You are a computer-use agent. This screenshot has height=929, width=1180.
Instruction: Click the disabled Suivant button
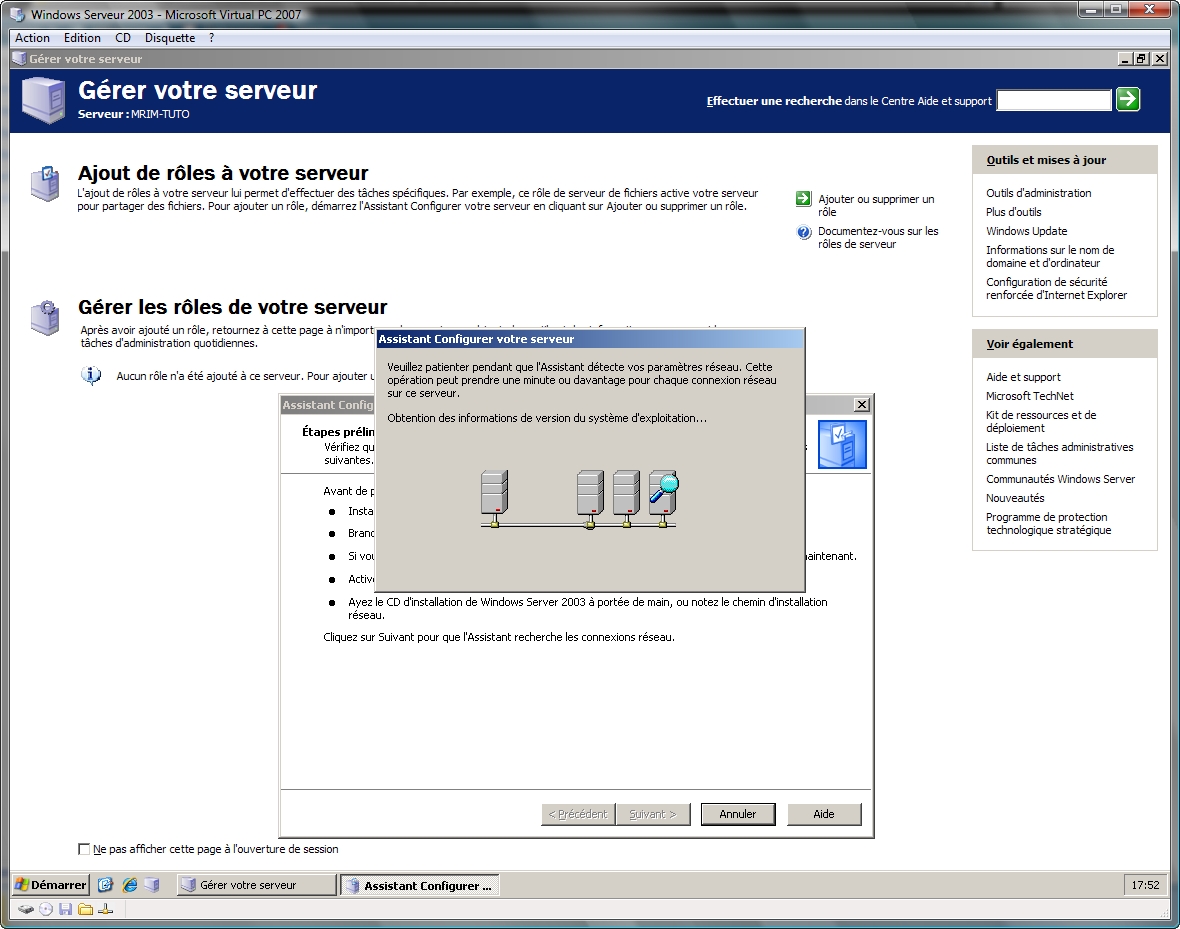[653, 814]
